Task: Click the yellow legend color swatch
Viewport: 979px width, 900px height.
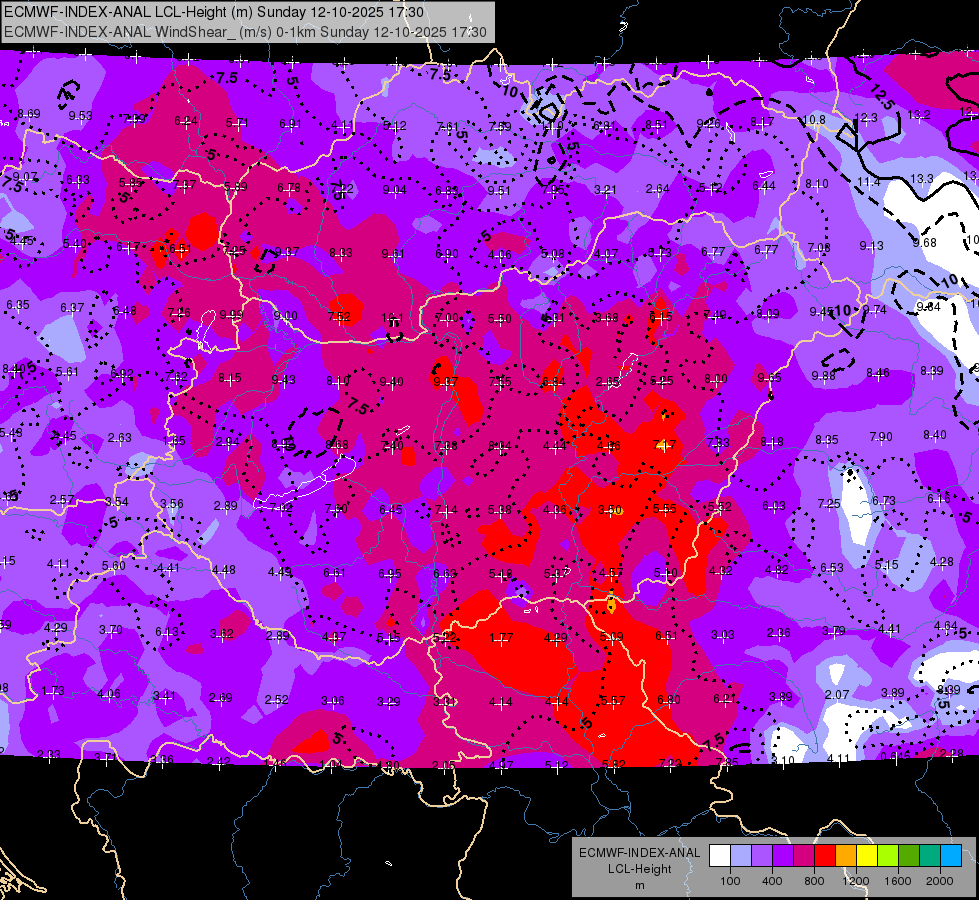Action: click(867, 856)
